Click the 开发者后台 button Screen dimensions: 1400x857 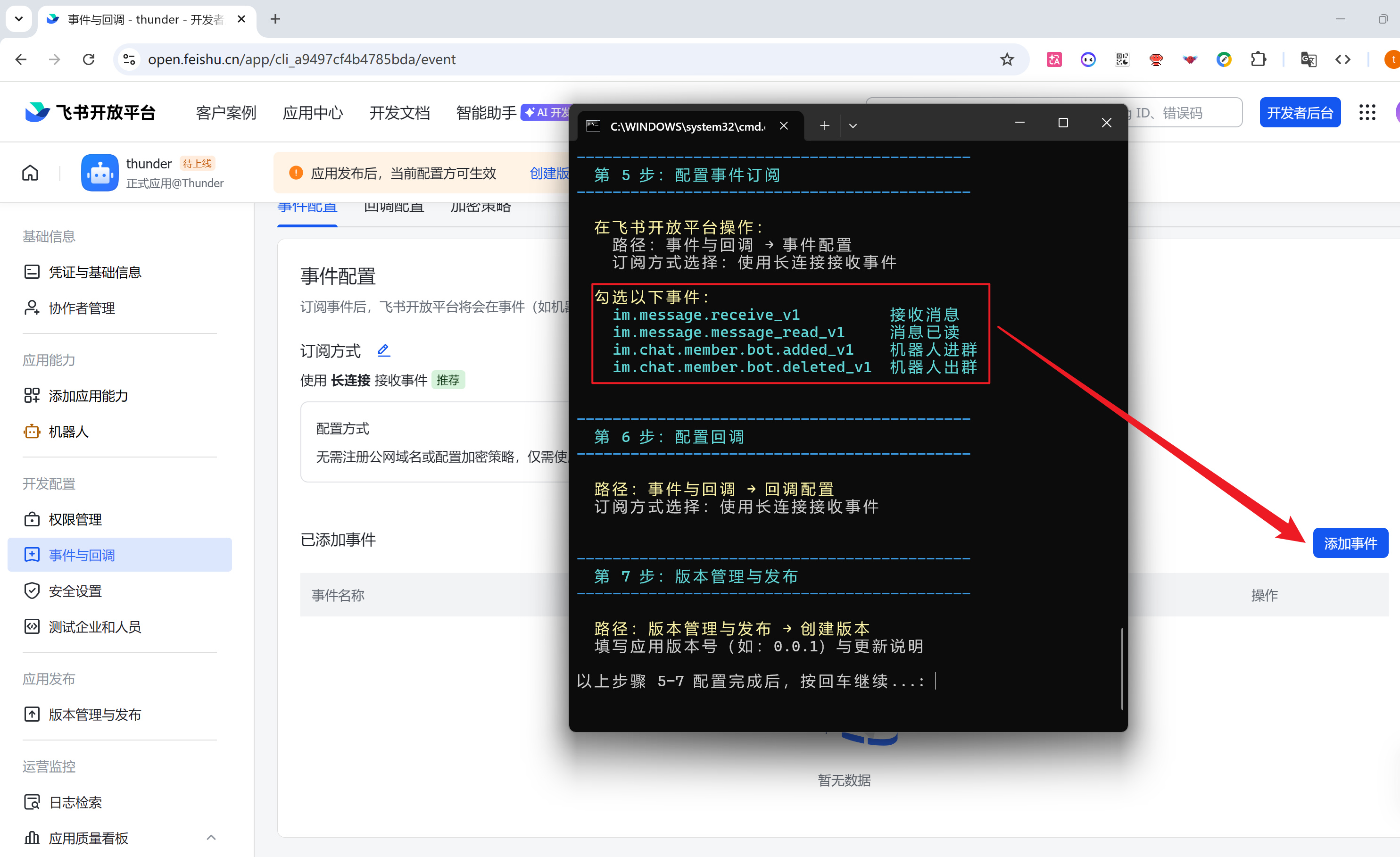coord(1300,113)
